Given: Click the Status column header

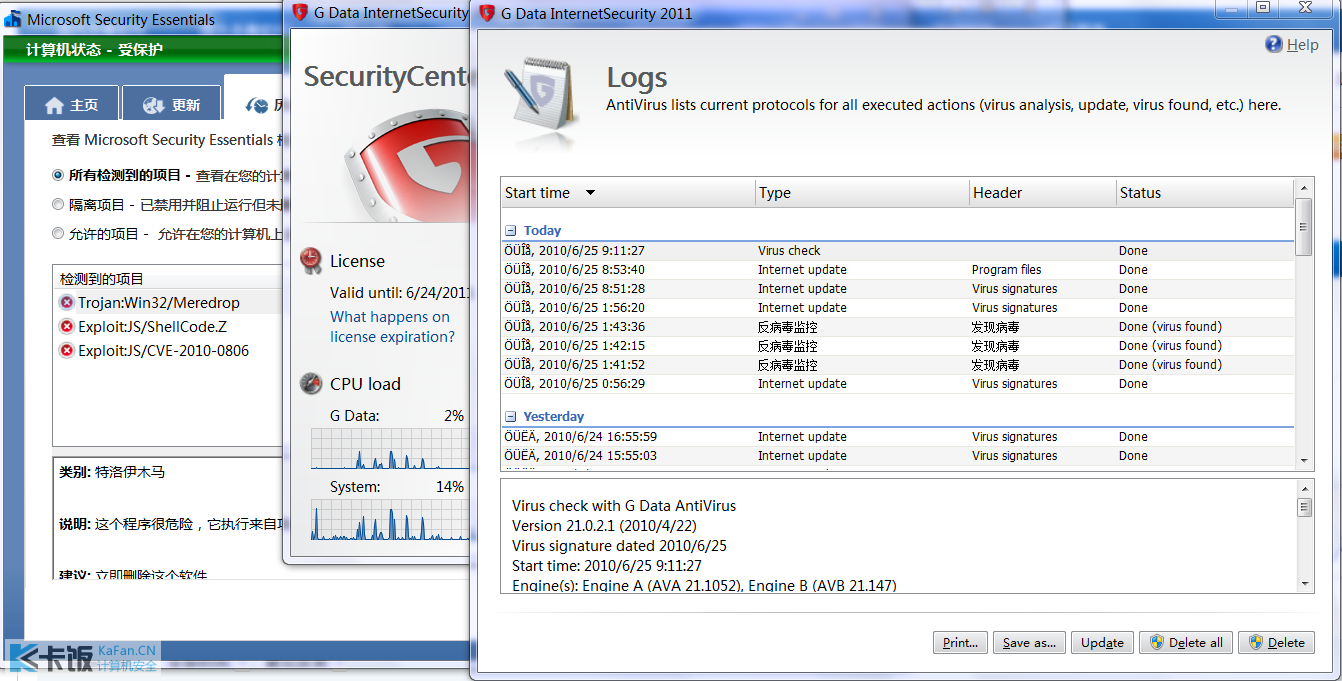Looking at the screenshot, I should (x=1205, y=193).
